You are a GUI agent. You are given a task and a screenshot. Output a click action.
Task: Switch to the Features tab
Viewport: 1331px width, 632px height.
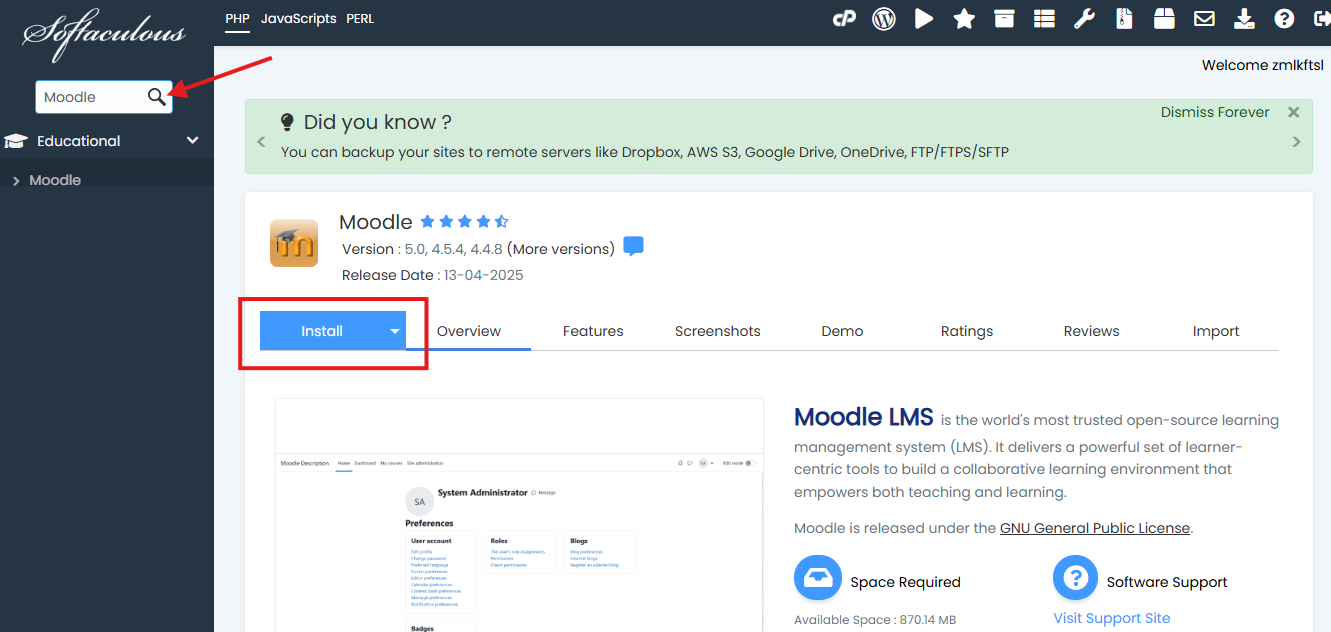(593, 331)
